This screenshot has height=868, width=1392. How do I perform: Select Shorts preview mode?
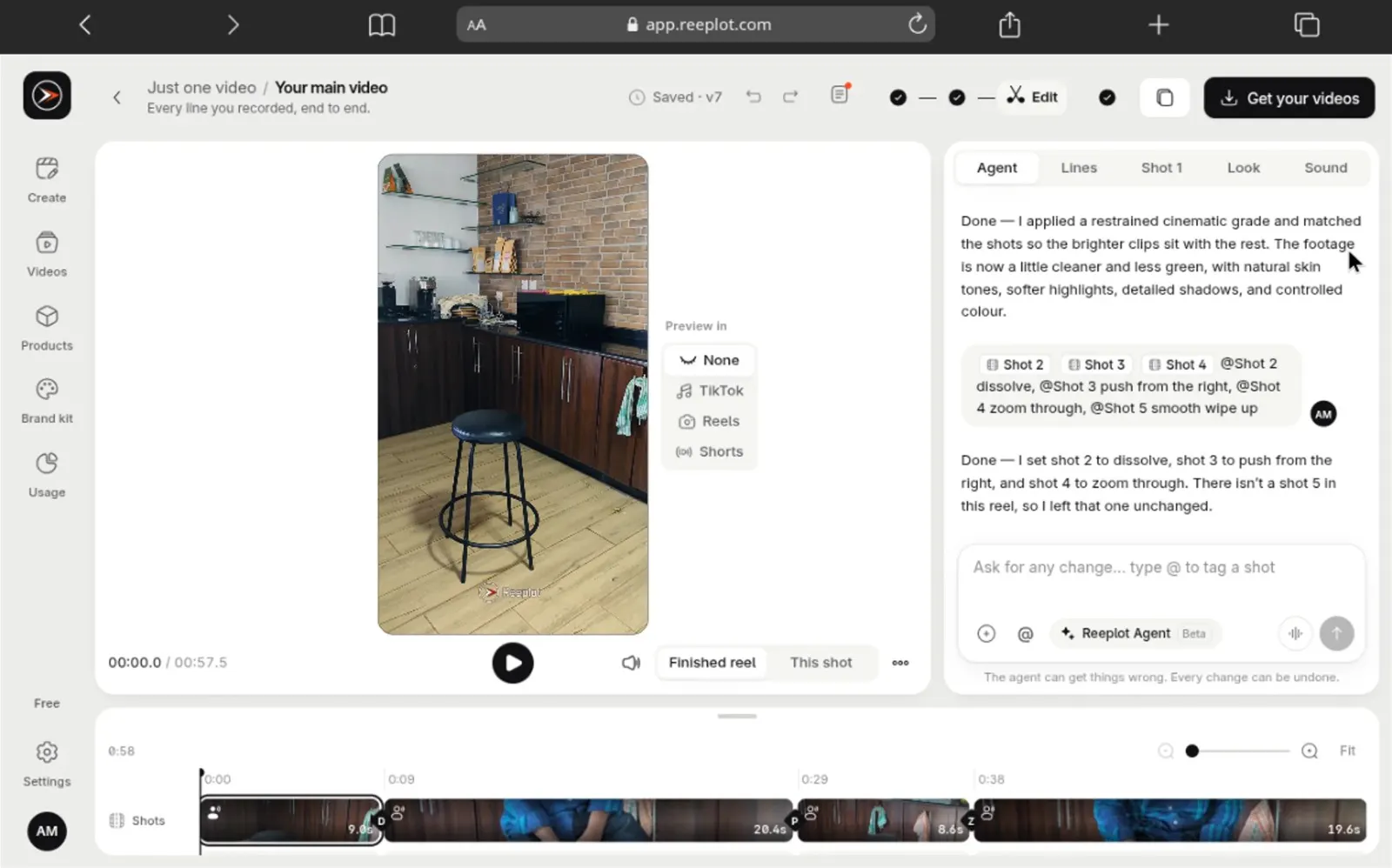pyautogui.click(x=710, y=451)
